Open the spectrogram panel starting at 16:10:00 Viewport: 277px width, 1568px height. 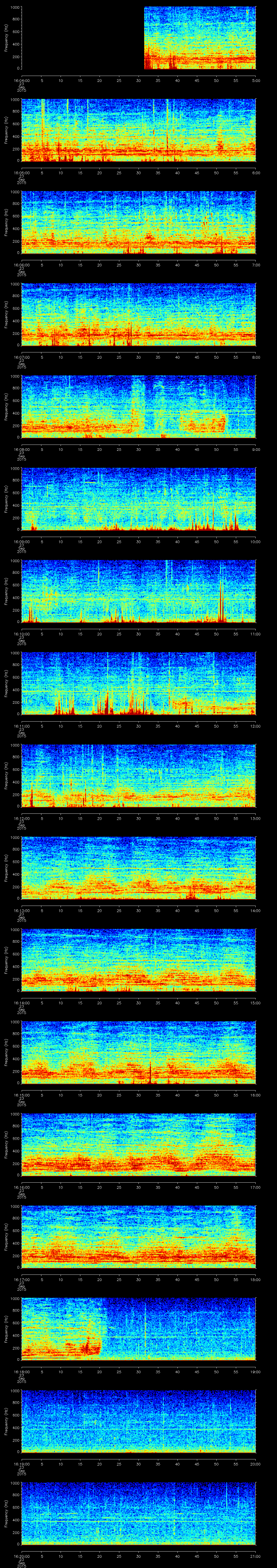[139, 592]
